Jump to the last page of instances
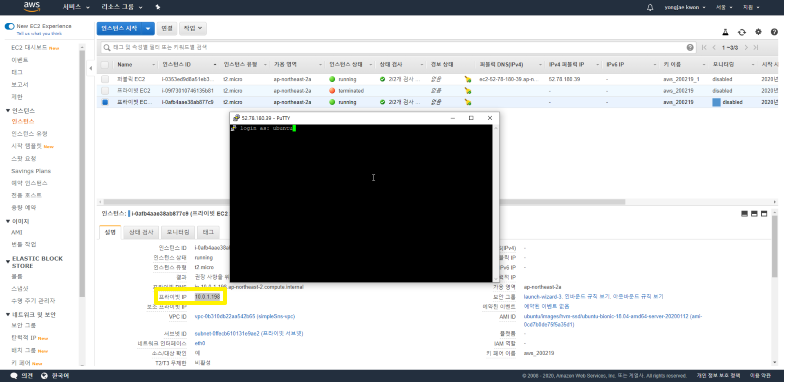The height and width of the screenshot is (383, 785). coord(755,48)
